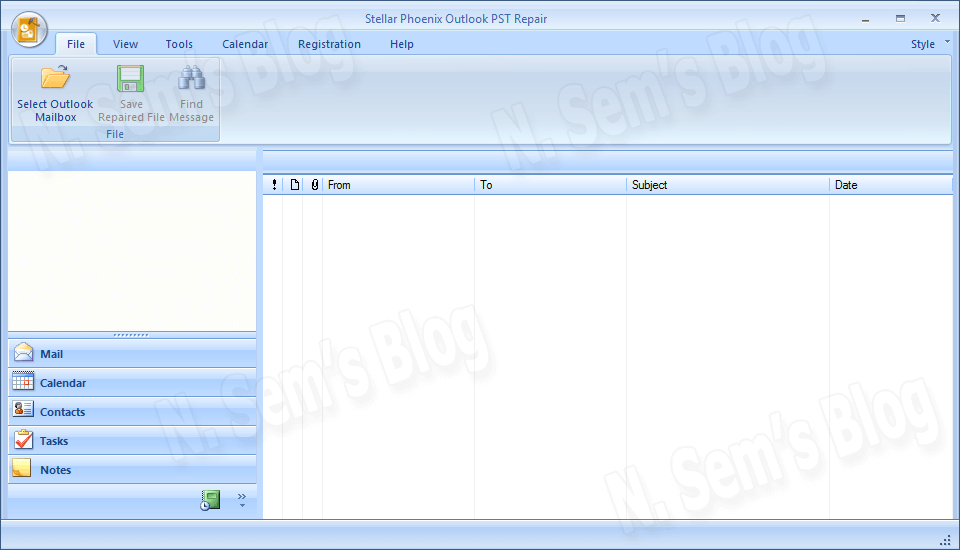
Task: Click the Calendar grid icon
Action: click(23, 381)
